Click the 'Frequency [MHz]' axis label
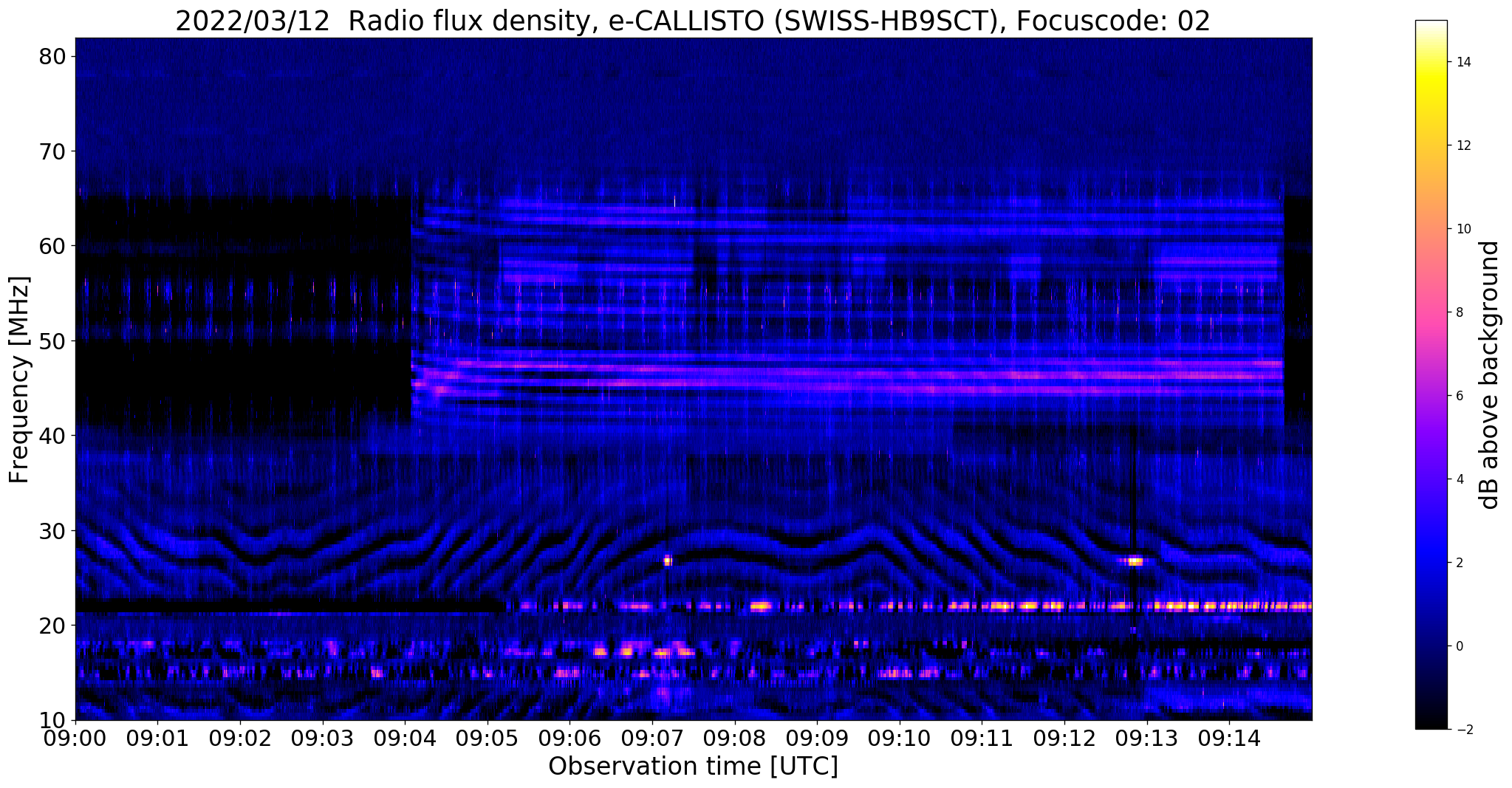The height and width of the screenshot is (788, 1512). pos(19,380)
